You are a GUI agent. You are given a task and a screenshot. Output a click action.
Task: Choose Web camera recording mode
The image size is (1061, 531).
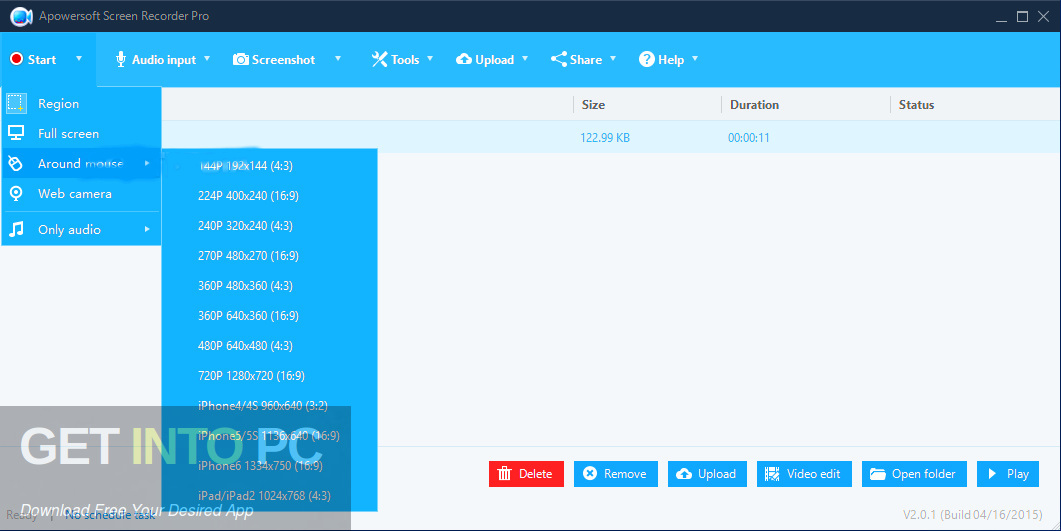(81, 193)
